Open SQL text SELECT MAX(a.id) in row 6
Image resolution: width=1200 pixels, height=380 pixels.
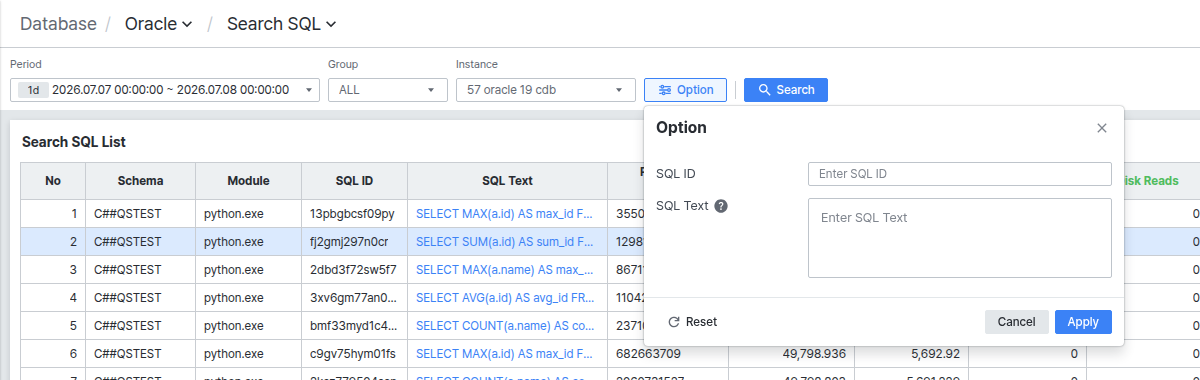(x=504, y=354)
